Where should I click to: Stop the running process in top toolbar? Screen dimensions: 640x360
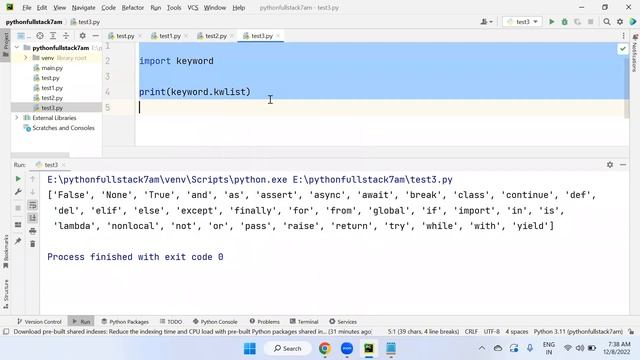click(x=590, y=22)
